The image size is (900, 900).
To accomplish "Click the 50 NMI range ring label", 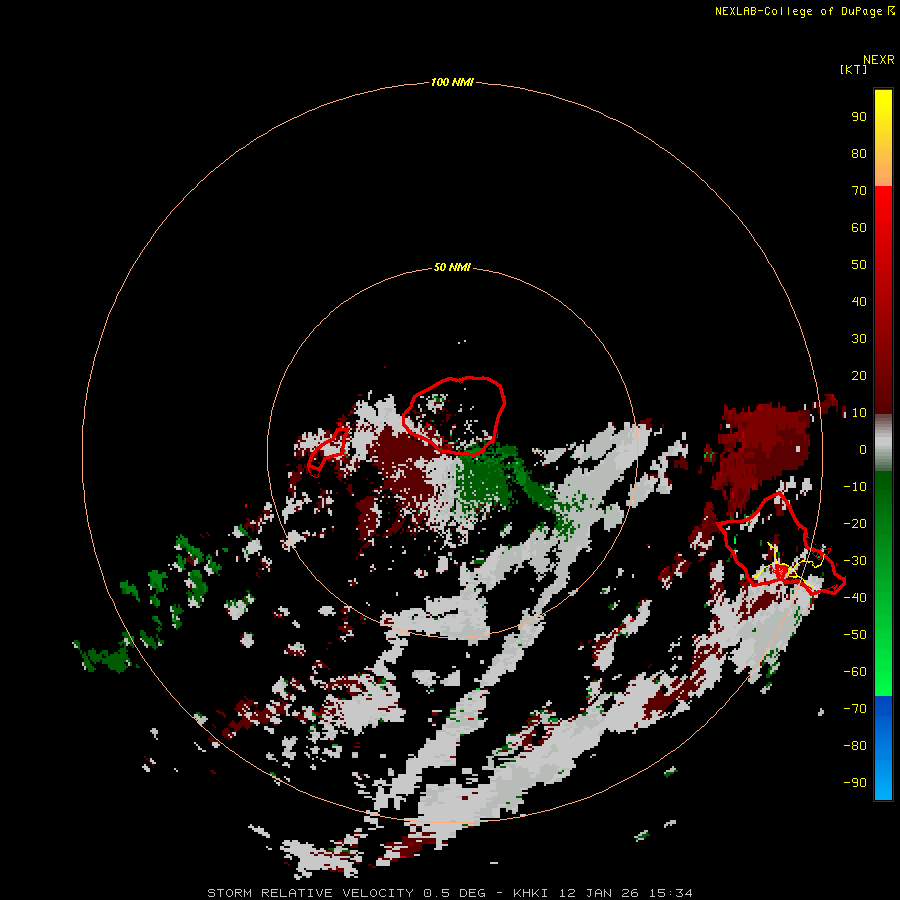I will point(452,267).
